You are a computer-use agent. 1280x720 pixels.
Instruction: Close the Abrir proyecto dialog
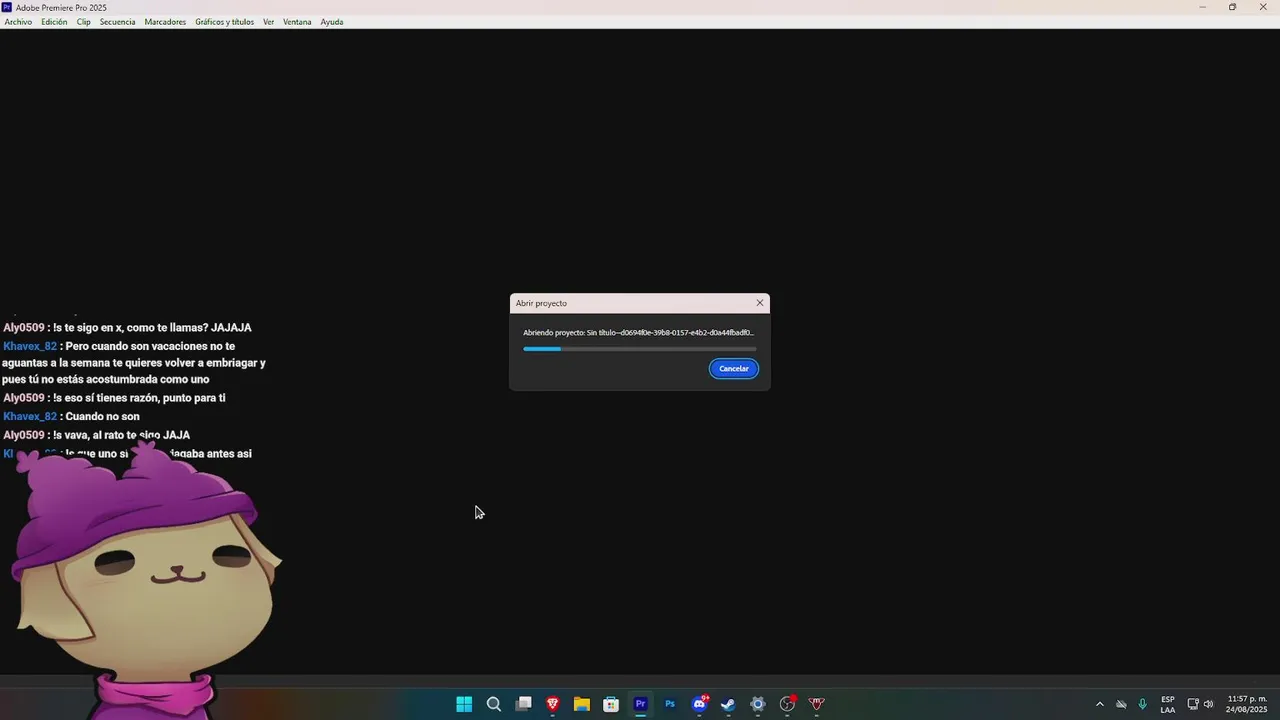760,303
